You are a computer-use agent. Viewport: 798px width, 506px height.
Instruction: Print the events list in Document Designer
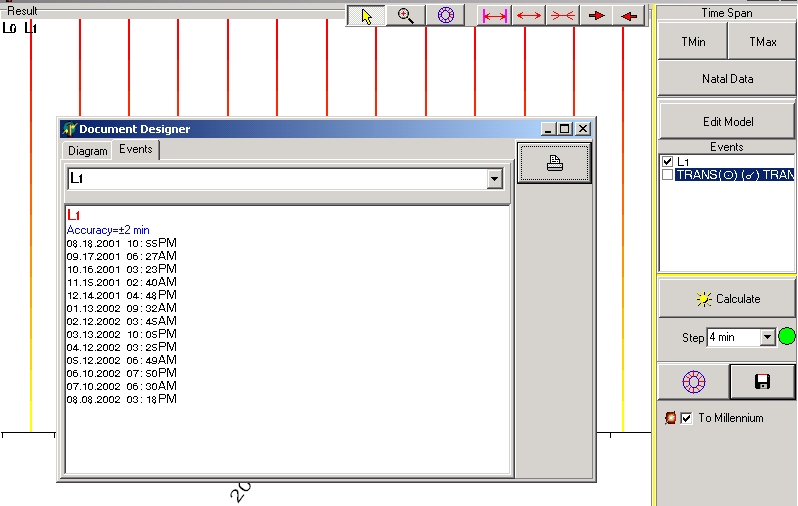click(554, 164)
